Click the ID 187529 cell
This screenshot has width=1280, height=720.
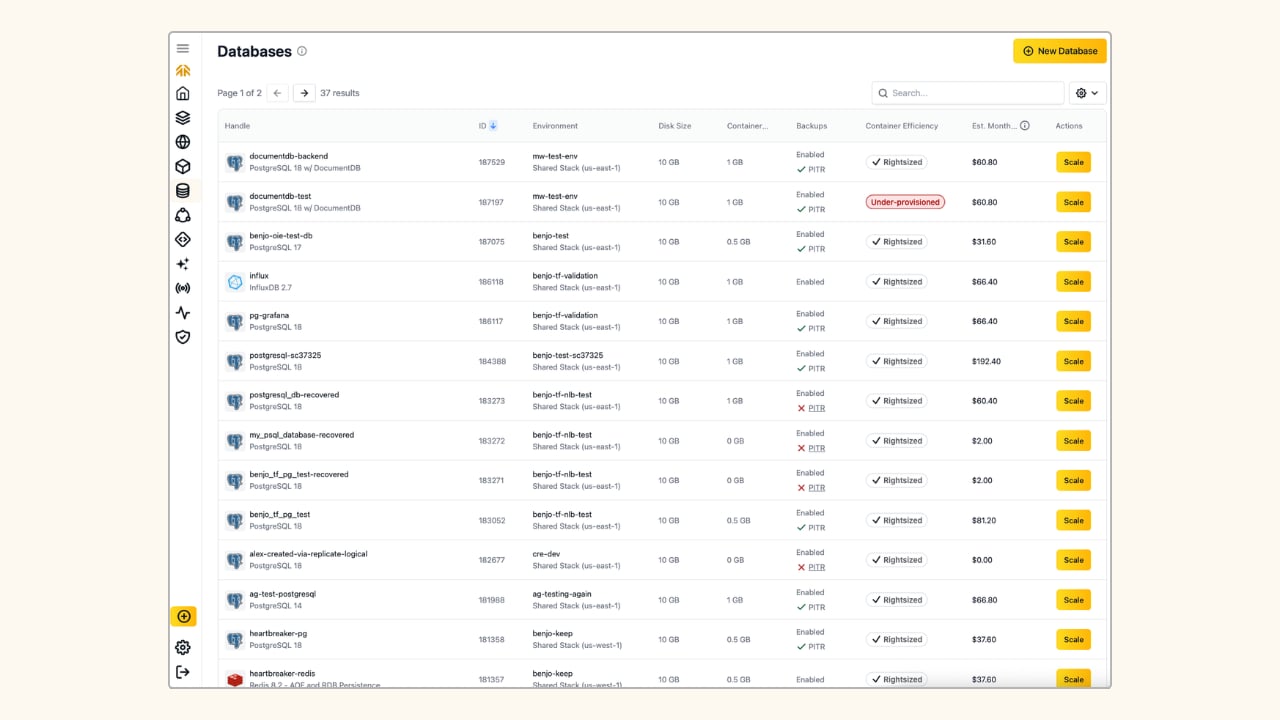(x=491, y=162)
